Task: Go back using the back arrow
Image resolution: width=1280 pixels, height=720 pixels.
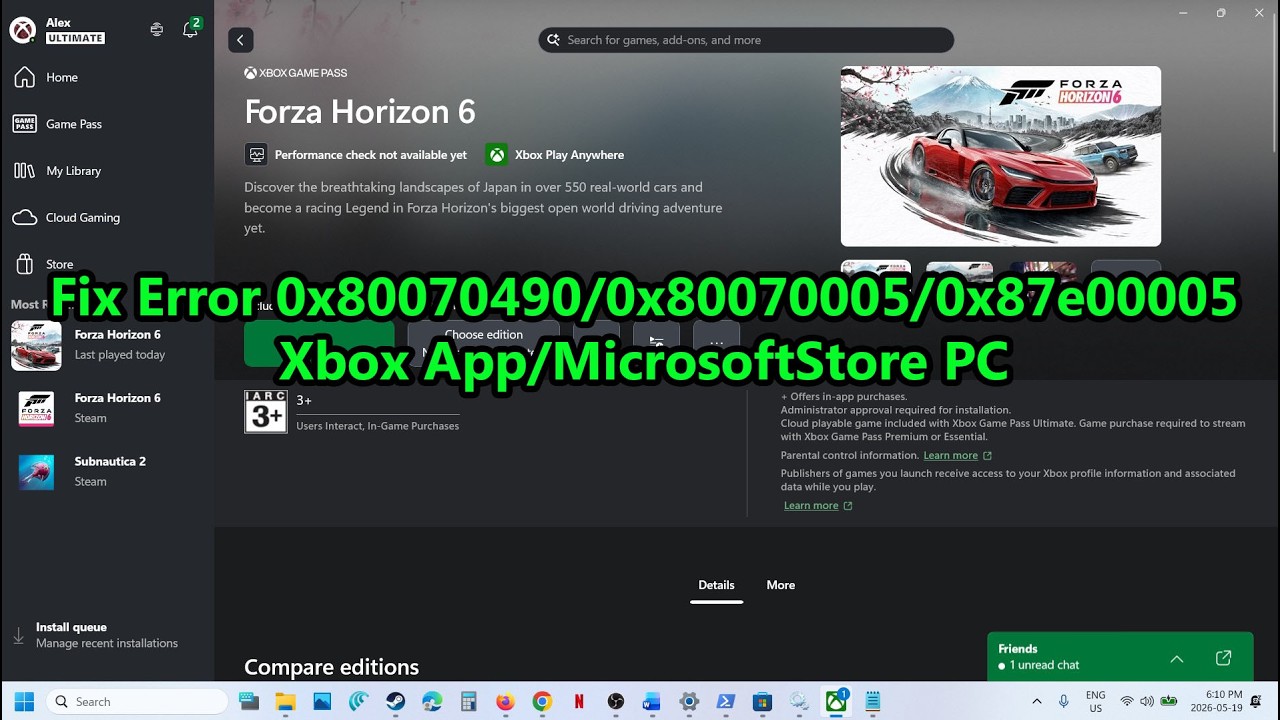Action: [x=240, y=40]
